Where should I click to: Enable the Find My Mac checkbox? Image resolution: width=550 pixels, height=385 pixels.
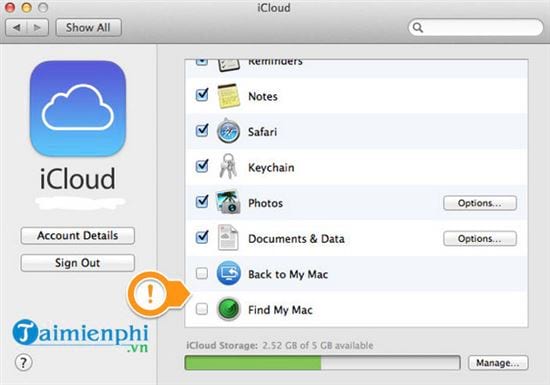[x=202, y=309]
